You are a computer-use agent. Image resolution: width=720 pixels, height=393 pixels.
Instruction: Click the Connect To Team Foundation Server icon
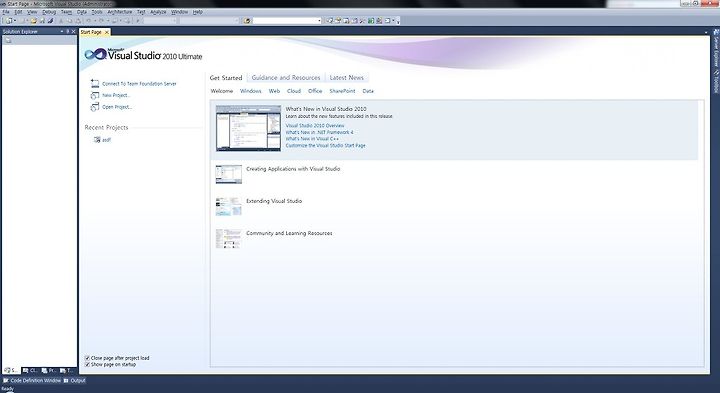coord(95,83)
